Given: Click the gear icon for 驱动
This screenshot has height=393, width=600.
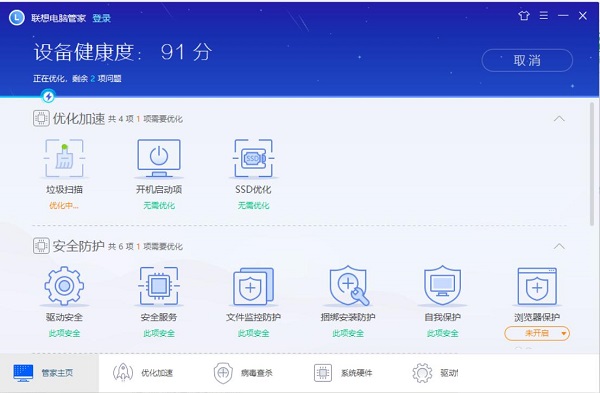Looking at the screenshot, I should [422, 373].
